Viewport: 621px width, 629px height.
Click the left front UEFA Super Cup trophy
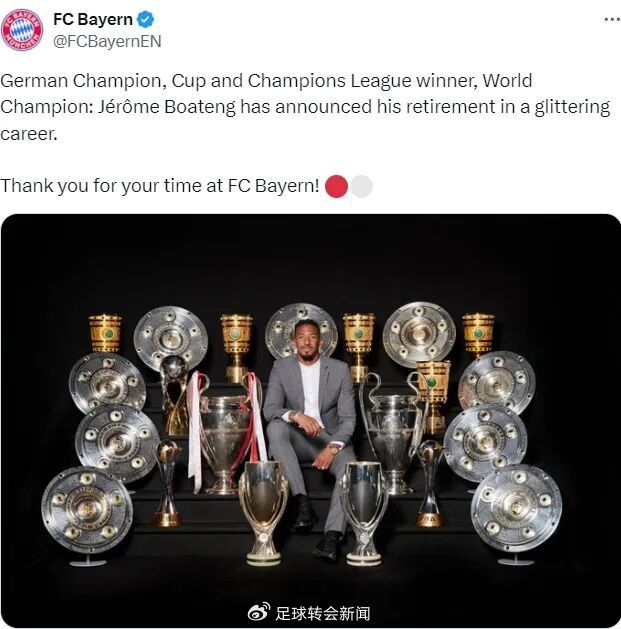point(263,513)
